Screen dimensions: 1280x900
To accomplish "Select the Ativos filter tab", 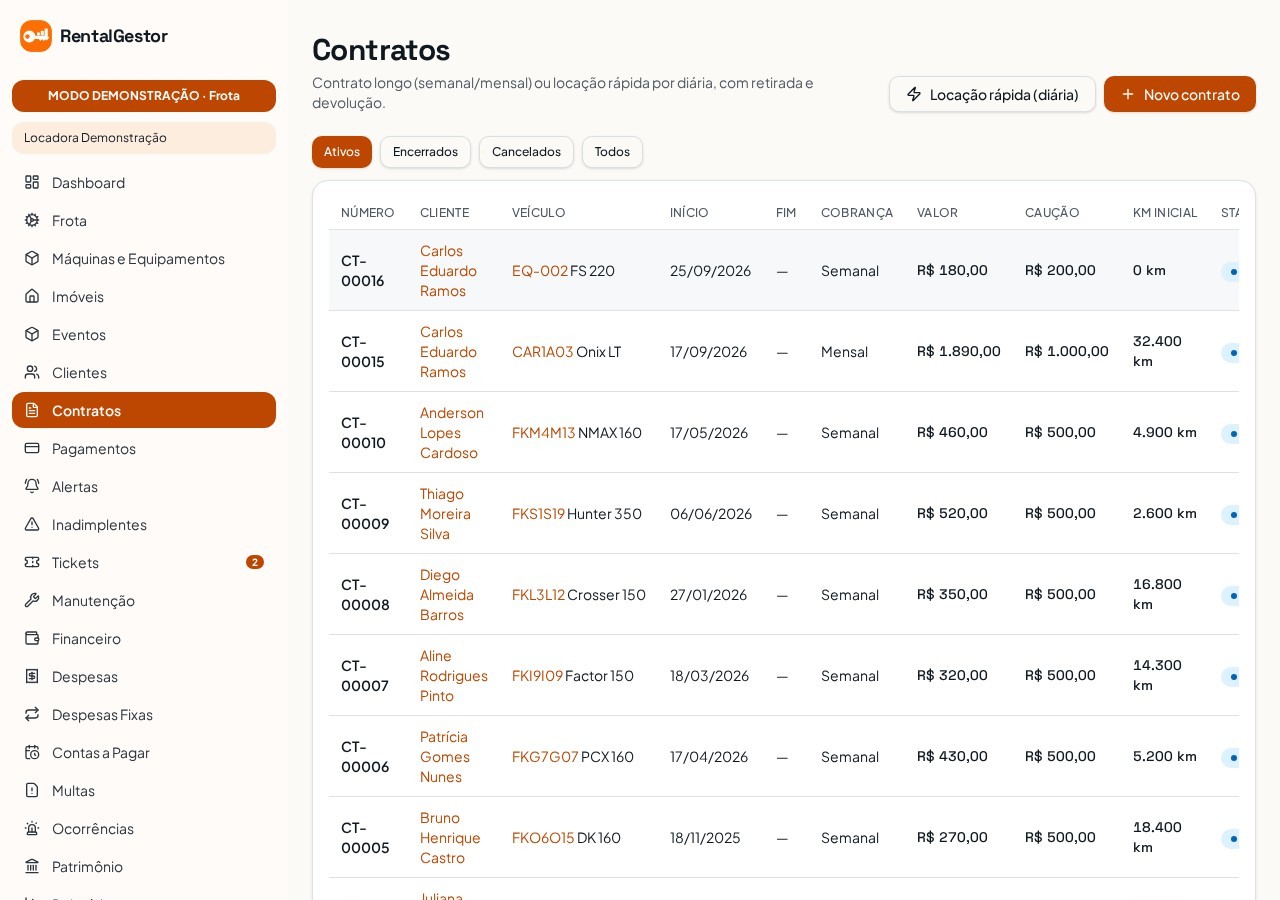I will coord(342,152).
